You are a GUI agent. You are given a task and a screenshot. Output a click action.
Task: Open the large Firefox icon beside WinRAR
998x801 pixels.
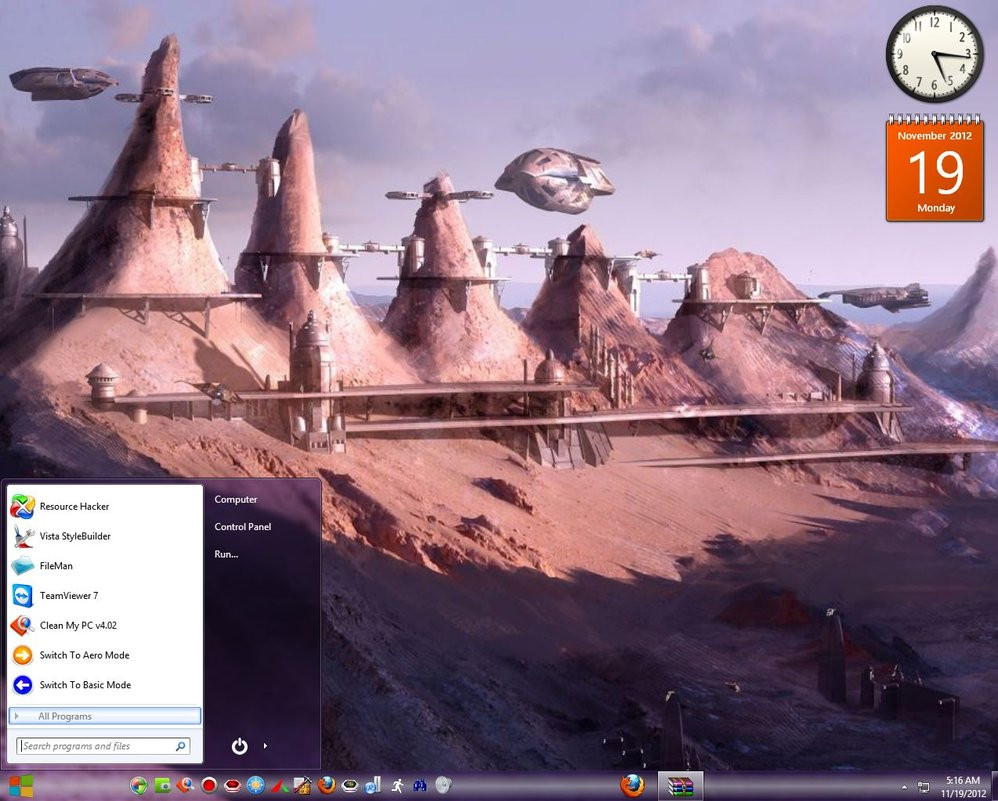(632, 786)
